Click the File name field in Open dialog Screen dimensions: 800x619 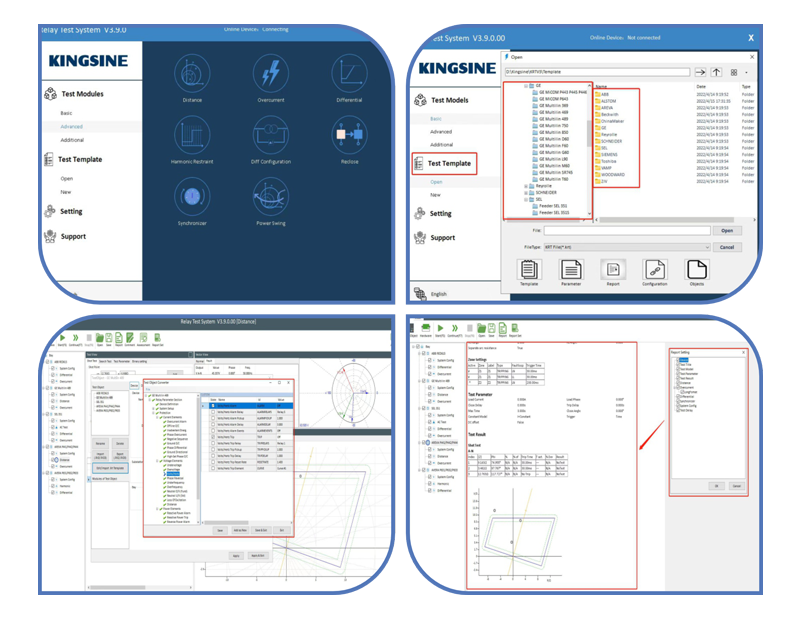tap(627, 231)
